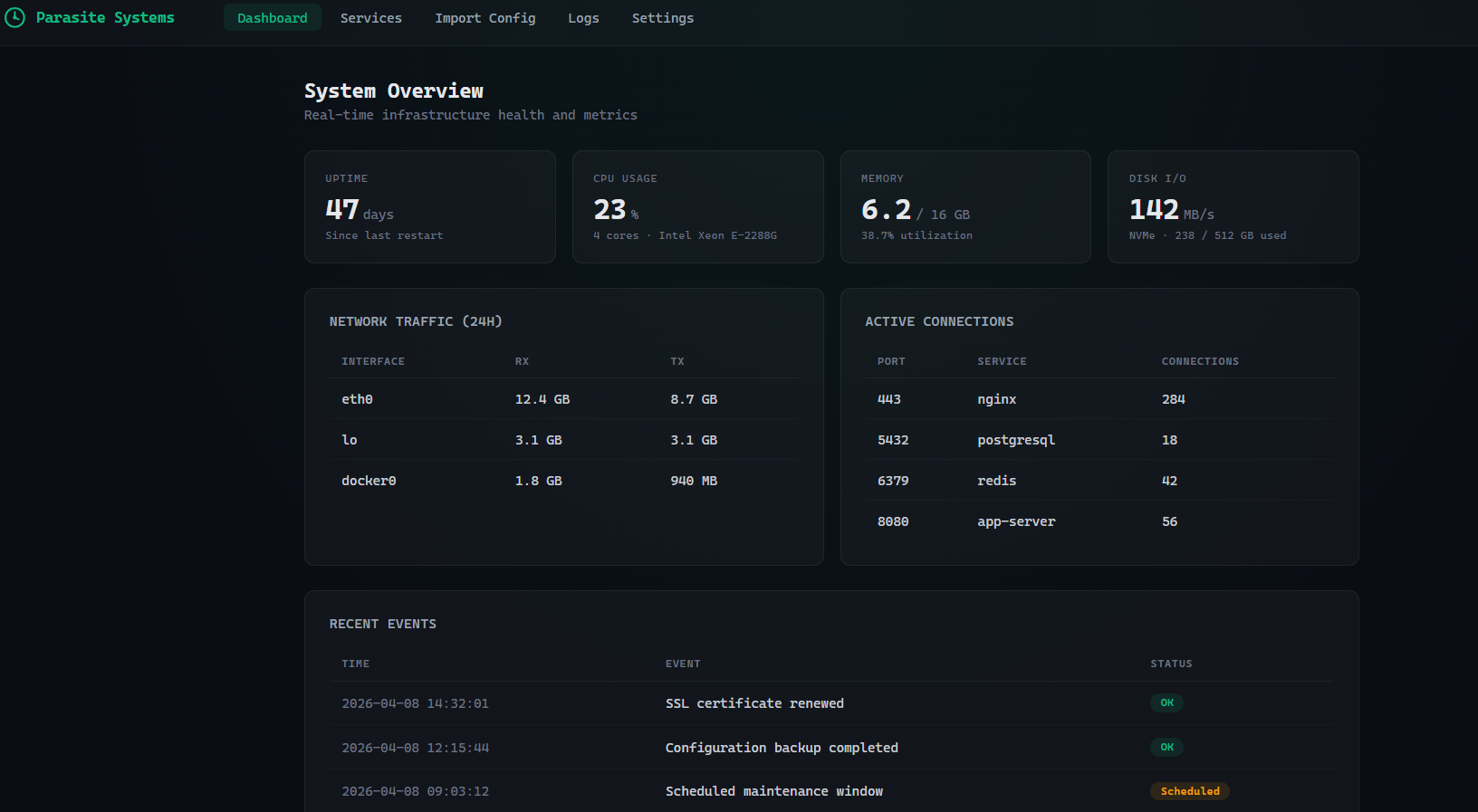
Task: Click the Parasite Systems clock logo icon
Action: (x=14, y=17)
